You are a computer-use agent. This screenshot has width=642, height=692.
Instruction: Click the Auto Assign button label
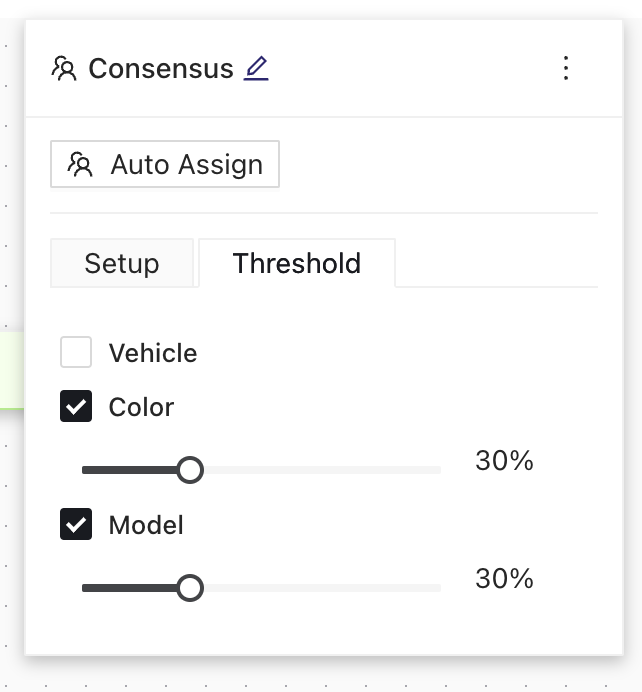(187, 165)
